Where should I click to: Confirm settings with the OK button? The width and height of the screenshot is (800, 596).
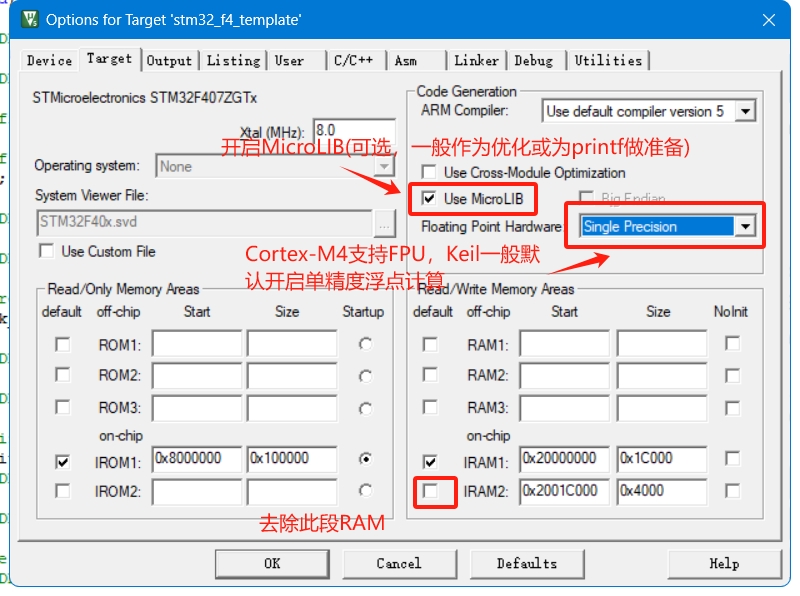272,564
